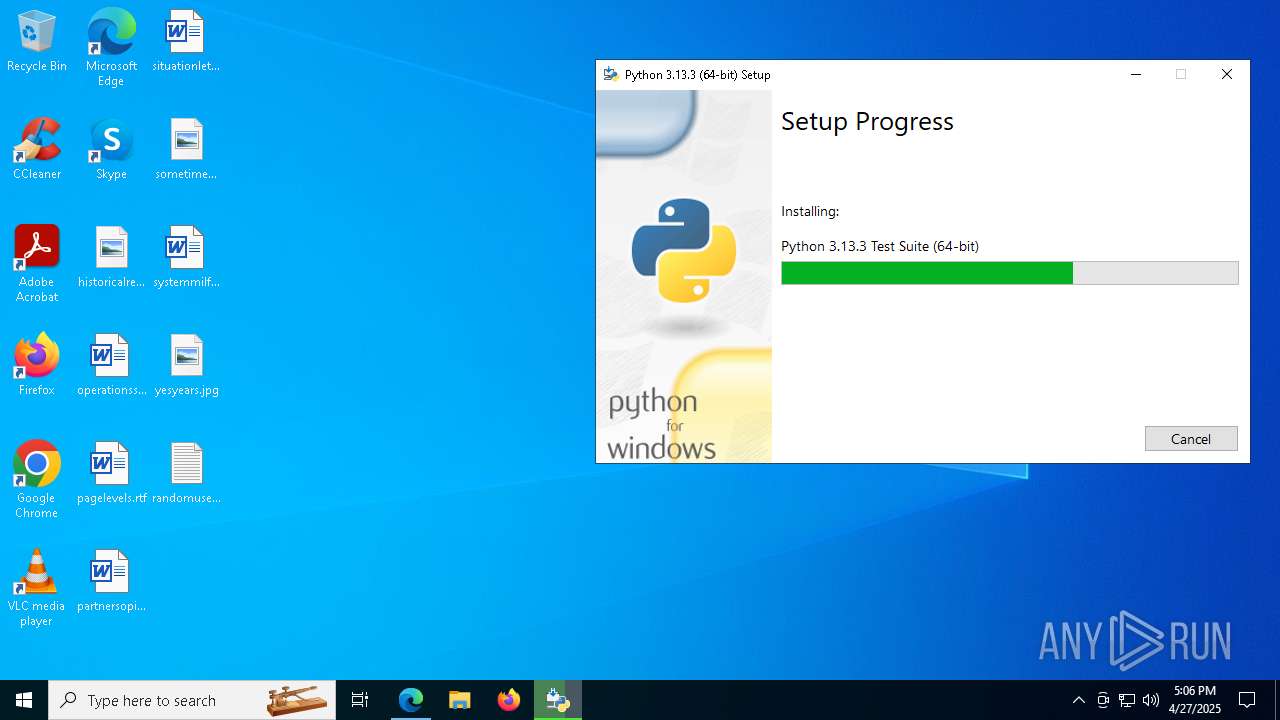Select the sometime... image file icon
The image size is (1280, 720).
[x=186, y=150]
